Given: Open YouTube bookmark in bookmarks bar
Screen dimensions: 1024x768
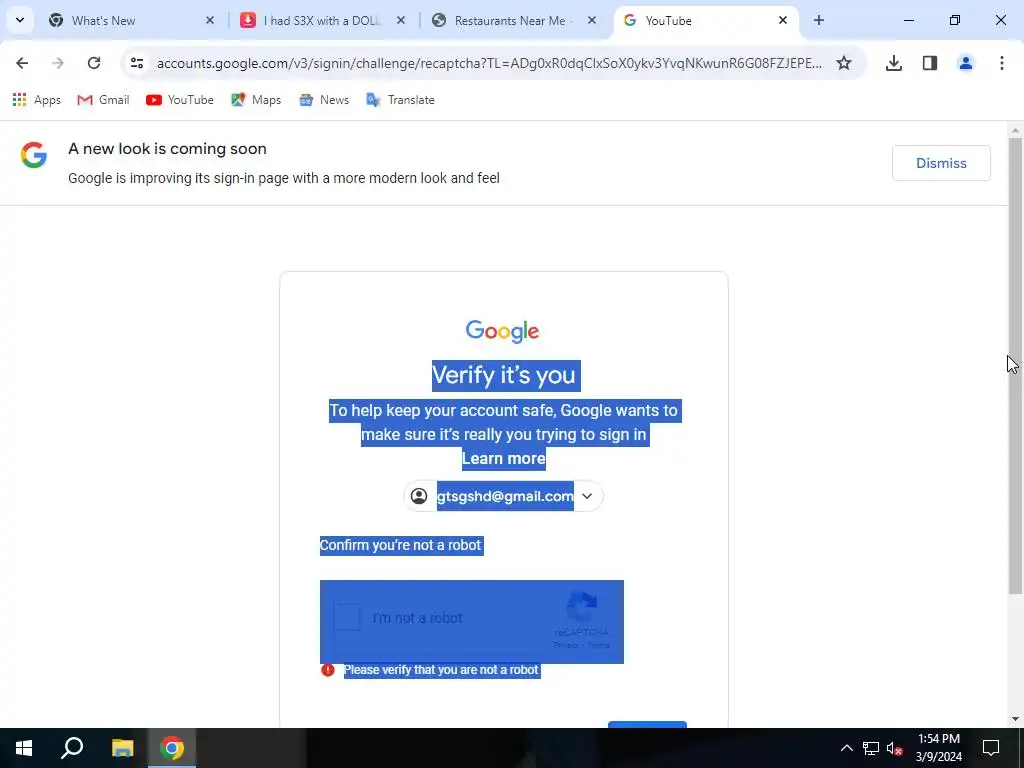Looking at the screenshot, I should tap(180, 100).
